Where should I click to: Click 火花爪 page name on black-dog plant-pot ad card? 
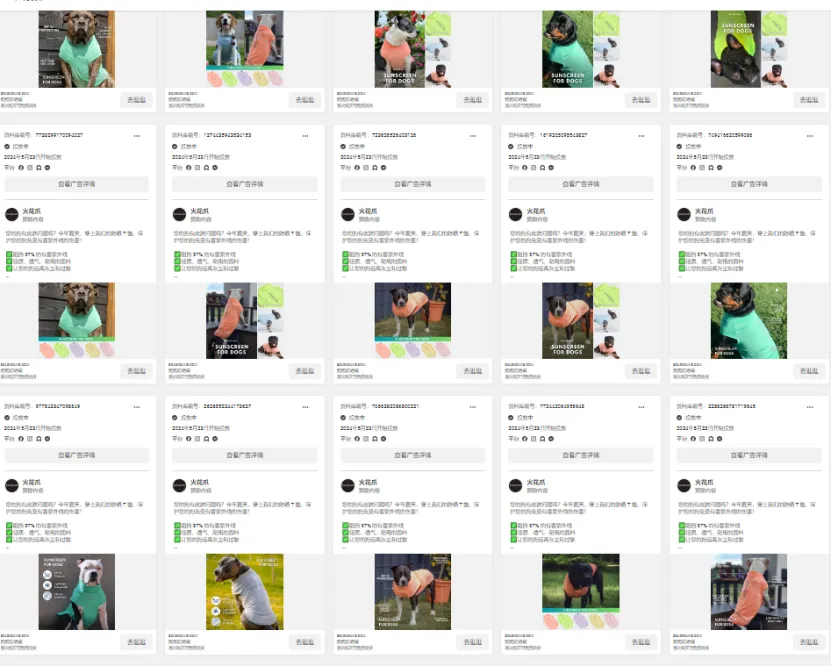click(368, 482)
